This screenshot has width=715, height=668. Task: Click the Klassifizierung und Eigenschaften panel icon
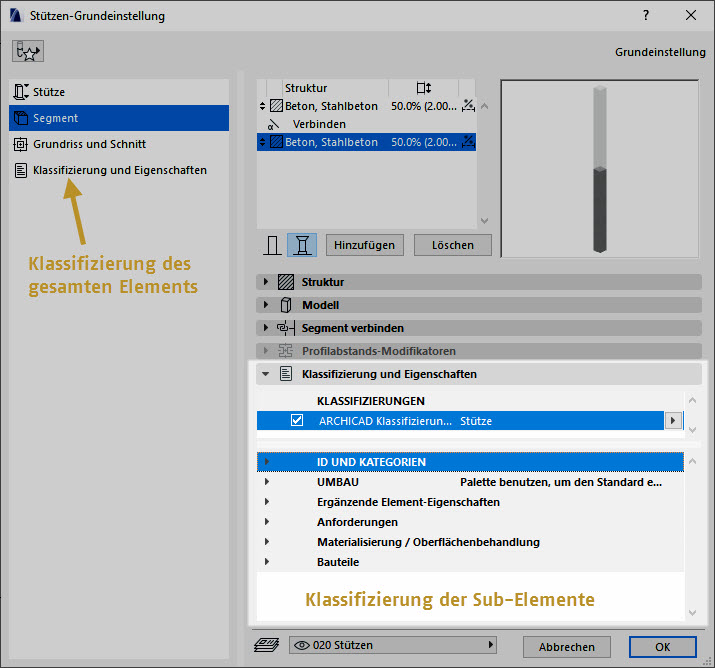coord(286,374)
